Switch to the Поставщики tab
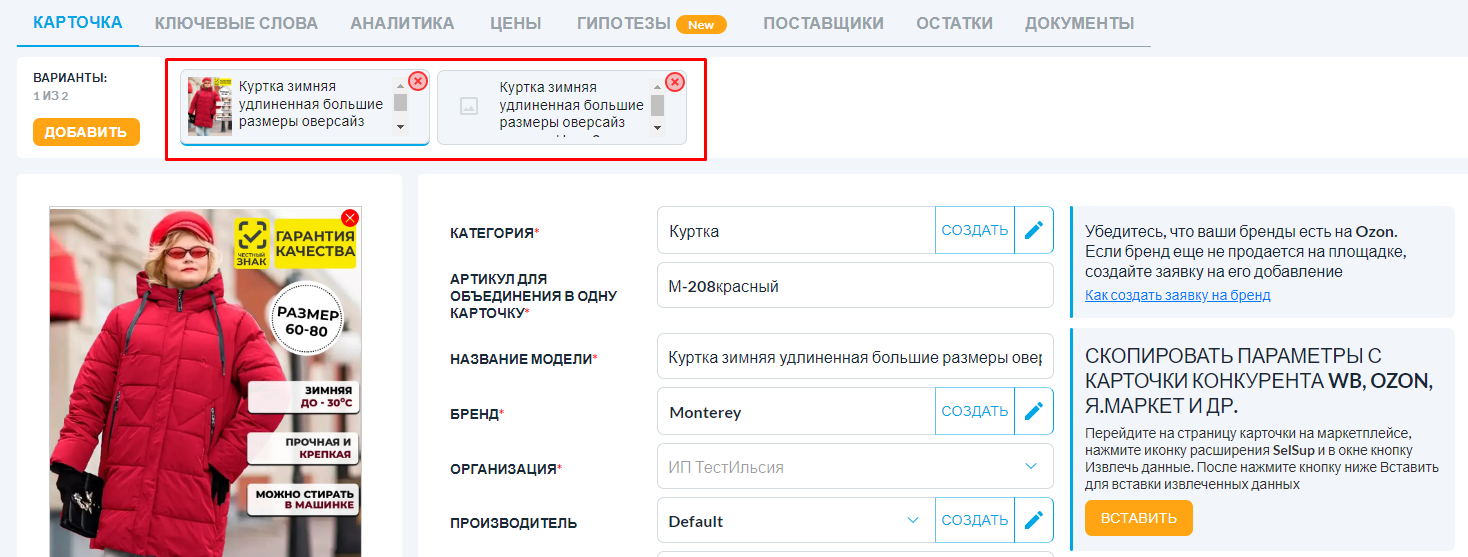This screenshot has width=1468, height=557. [x=823, y=23]
